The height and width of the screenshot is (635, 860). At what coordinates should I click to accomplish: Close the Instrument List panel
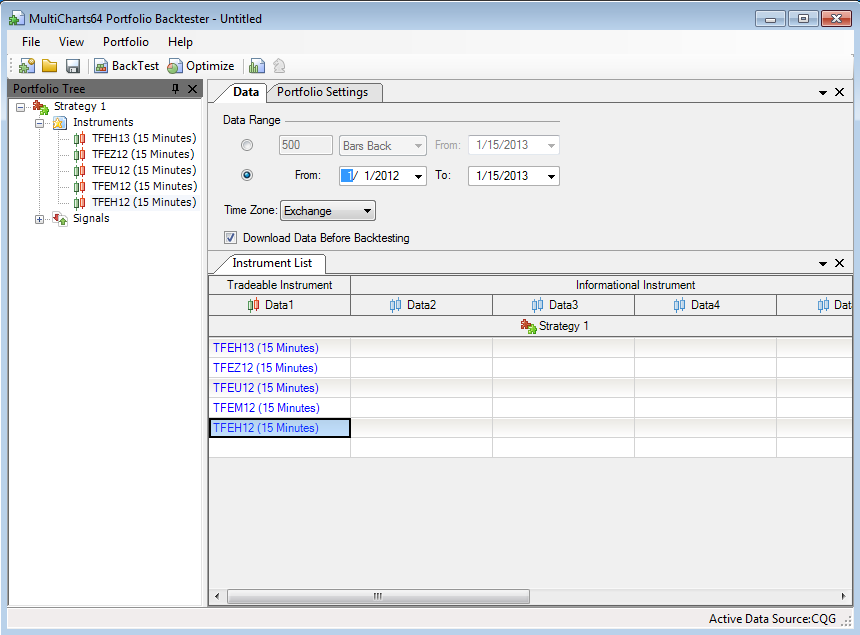coord(839,263)
